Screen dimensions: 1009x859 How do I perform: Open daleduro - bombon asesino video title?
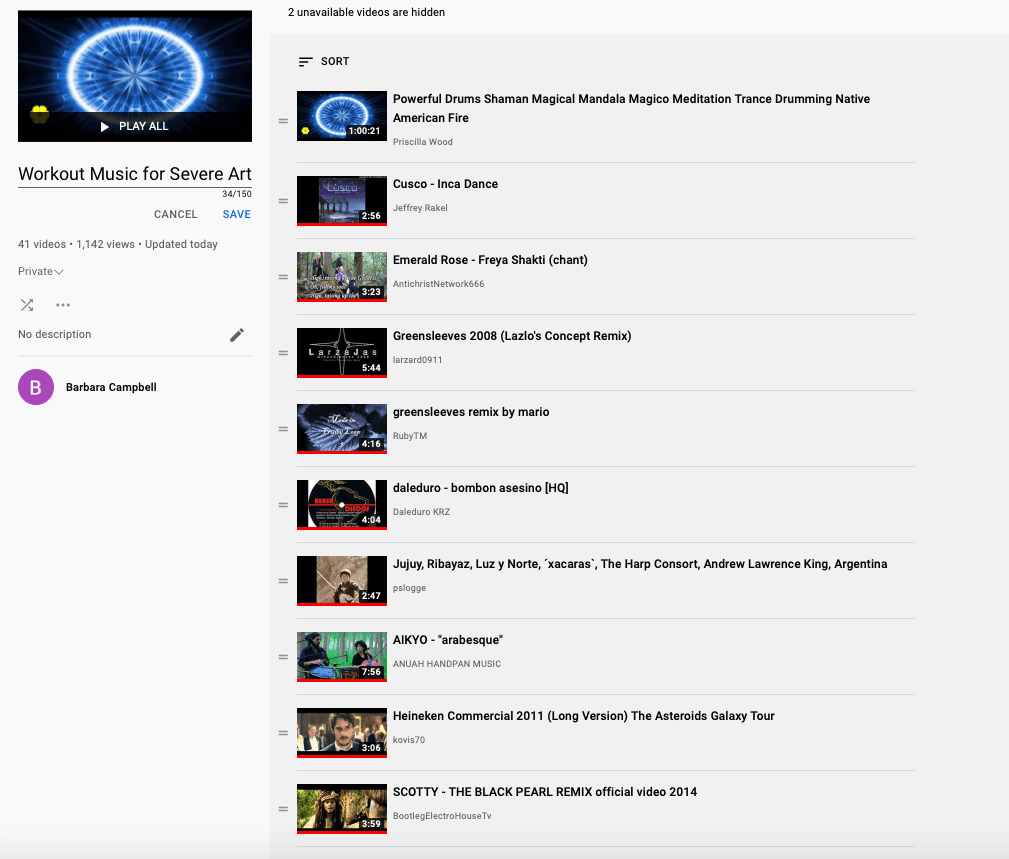(480, 488)
